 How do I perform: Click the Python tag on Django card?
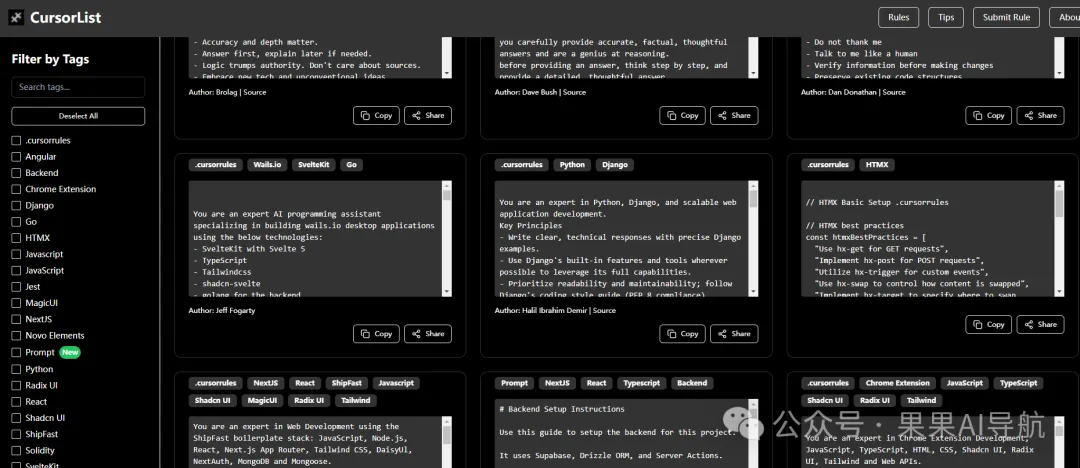tap(572, 165)
